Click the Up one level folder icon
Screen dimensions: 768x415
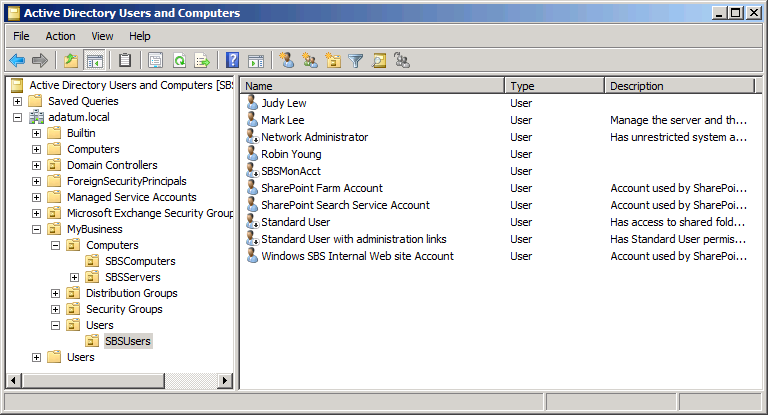coord(71,61)
